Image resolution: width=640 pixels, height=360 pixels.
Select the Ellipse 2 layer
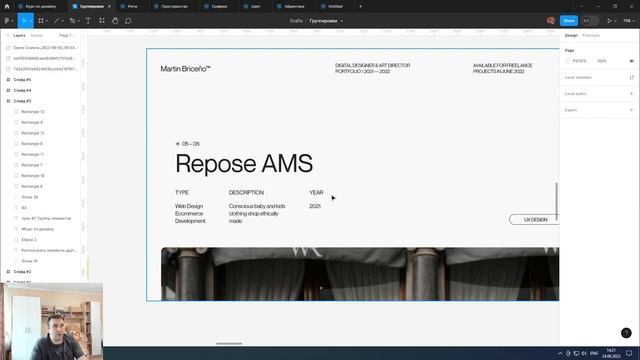click(x=29, y=240)
